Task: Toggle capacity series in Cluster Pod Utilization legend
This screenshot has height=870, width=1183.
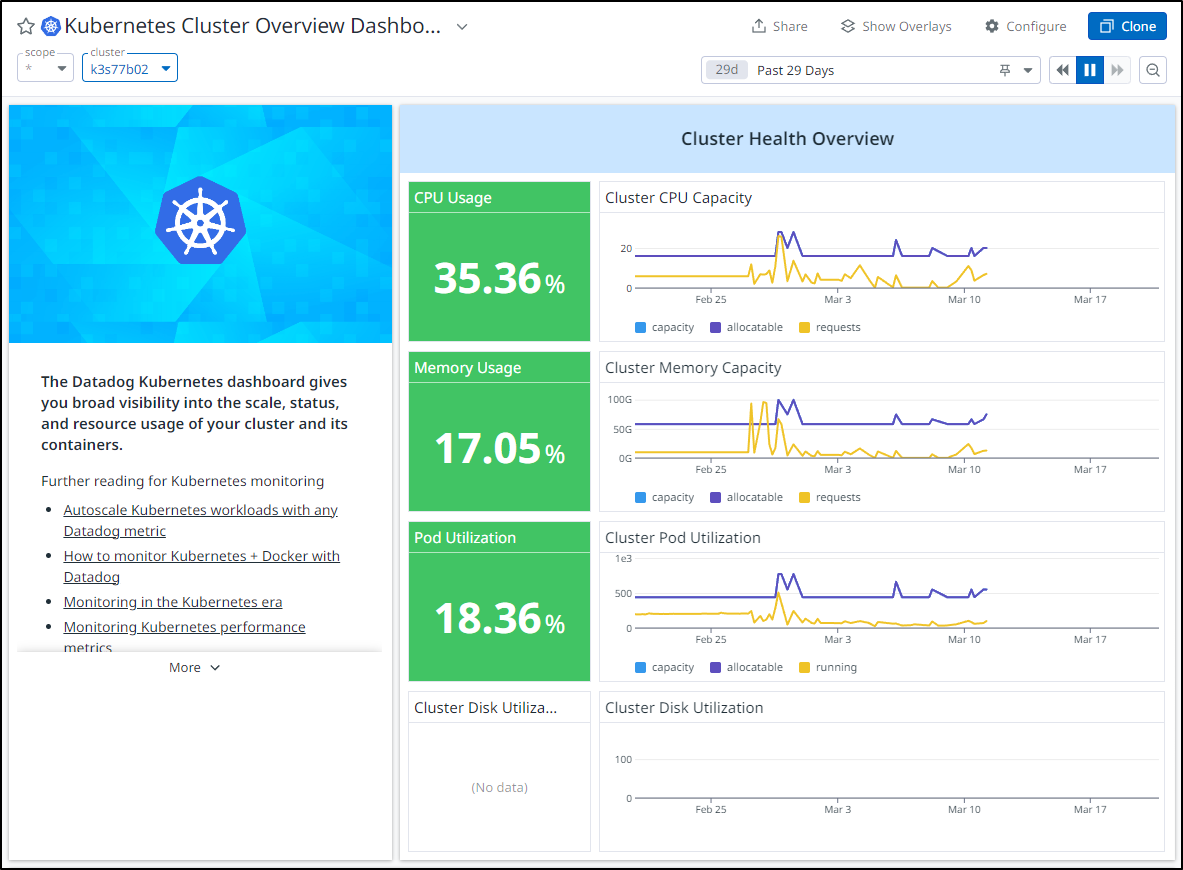Action: [665, 667]
